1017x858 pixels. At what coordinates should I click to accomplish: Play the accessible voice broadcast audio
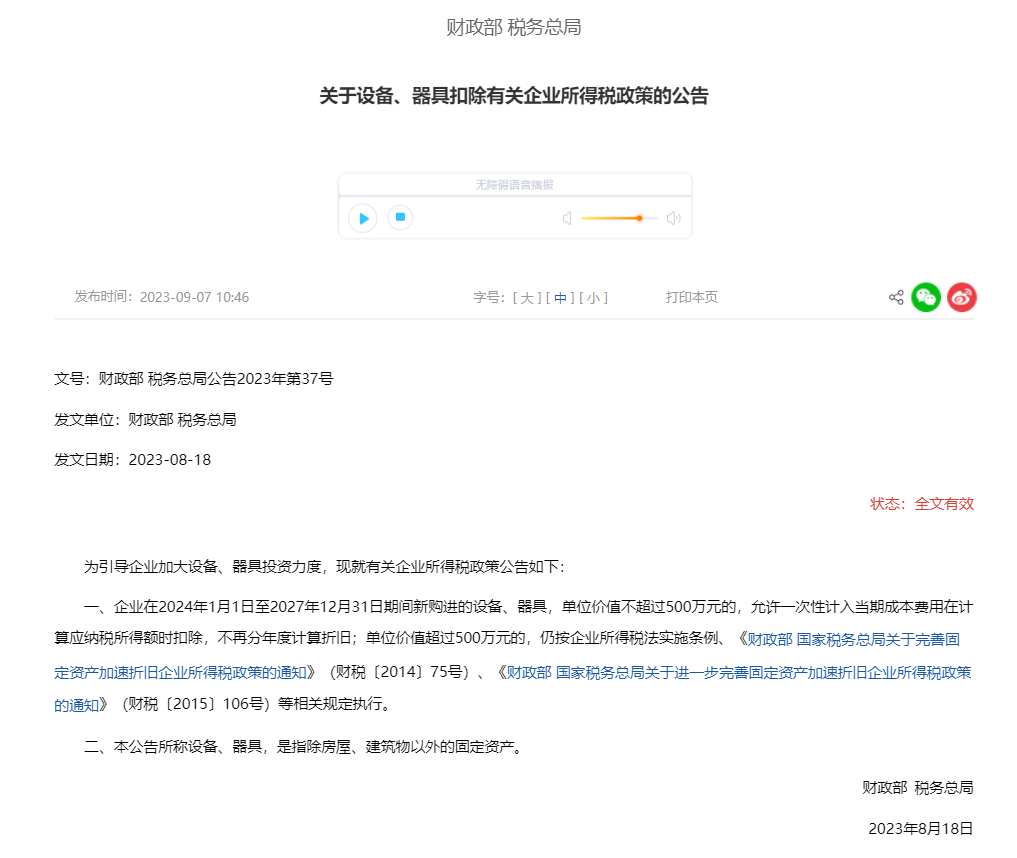(362, 218)
